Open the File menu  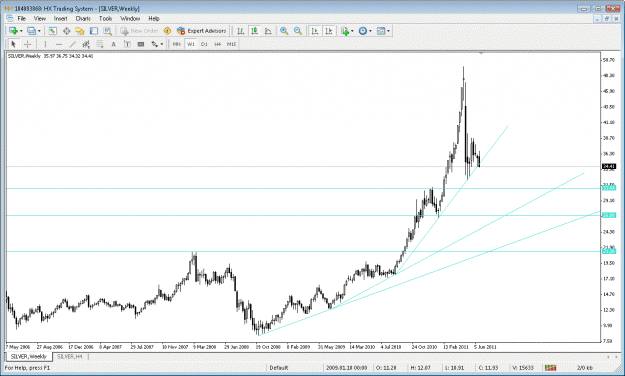pyautogui.click(x=22, y=18)
